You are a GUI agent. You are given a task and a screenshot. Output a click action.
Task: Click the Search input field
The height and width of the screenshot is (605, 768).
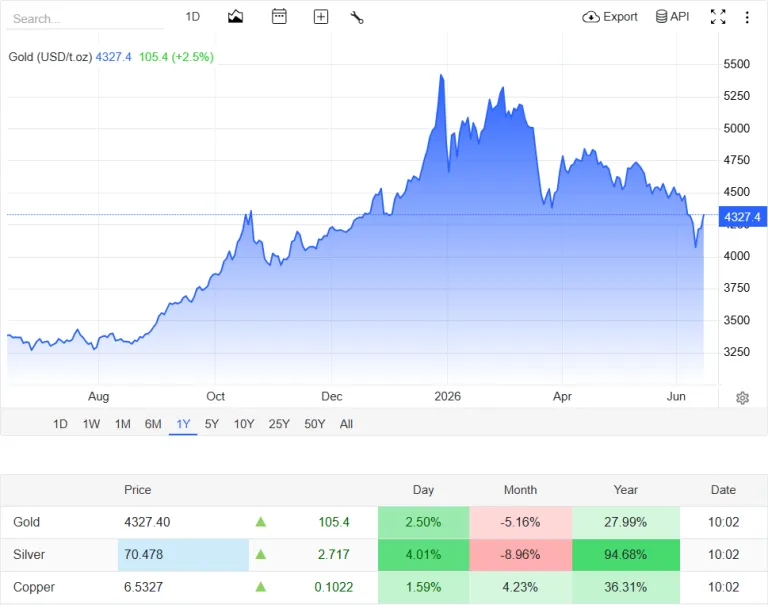(85, 19)
